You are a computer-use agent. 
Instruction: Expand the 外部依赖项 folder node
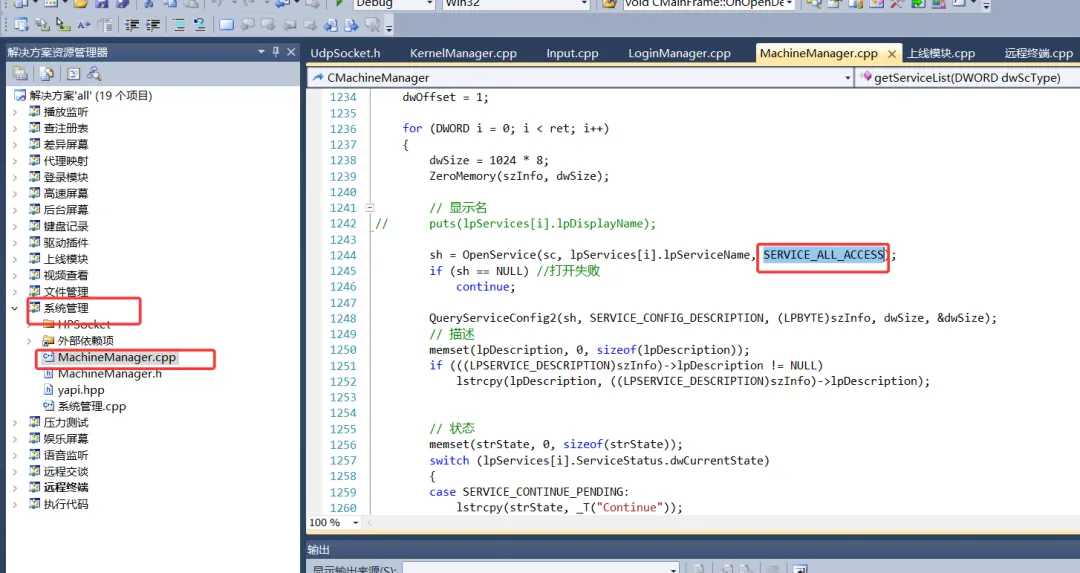(x=29, y=341)
